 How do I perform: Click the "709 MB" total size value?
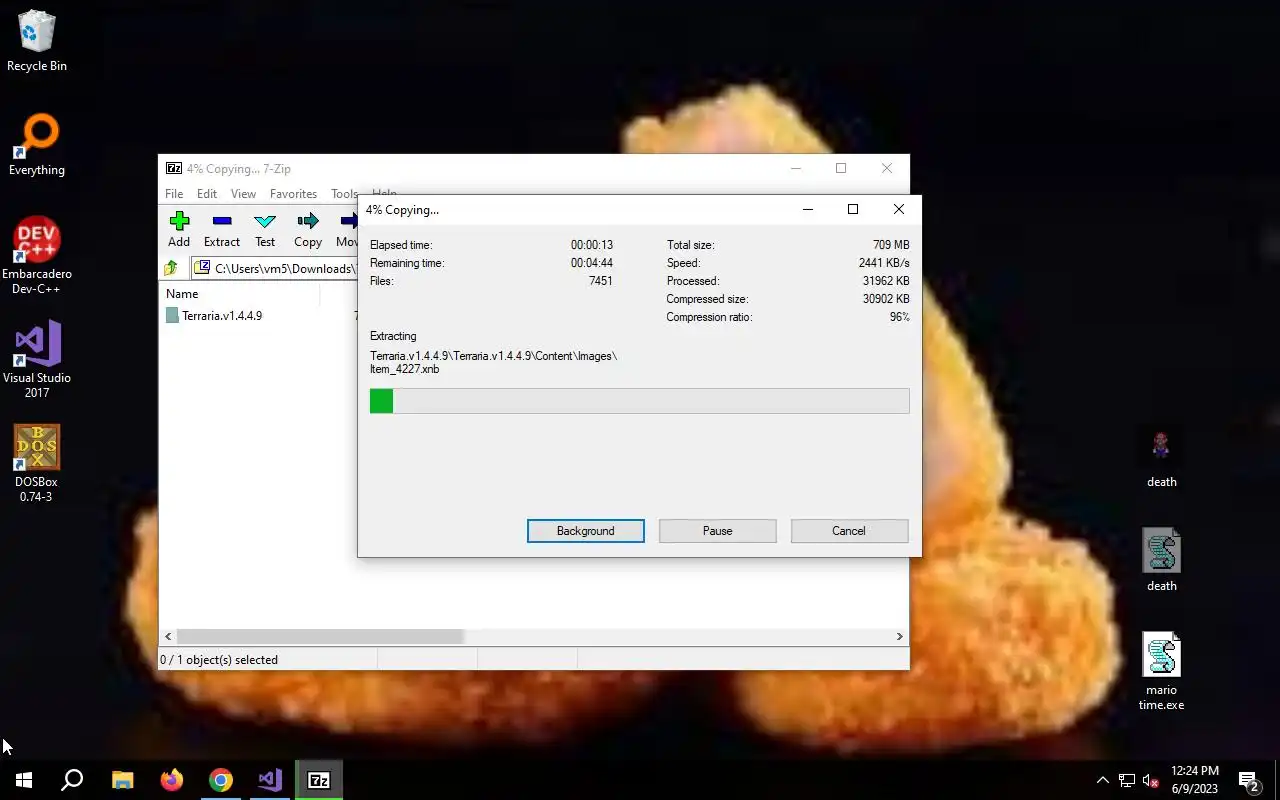[891, 245]
